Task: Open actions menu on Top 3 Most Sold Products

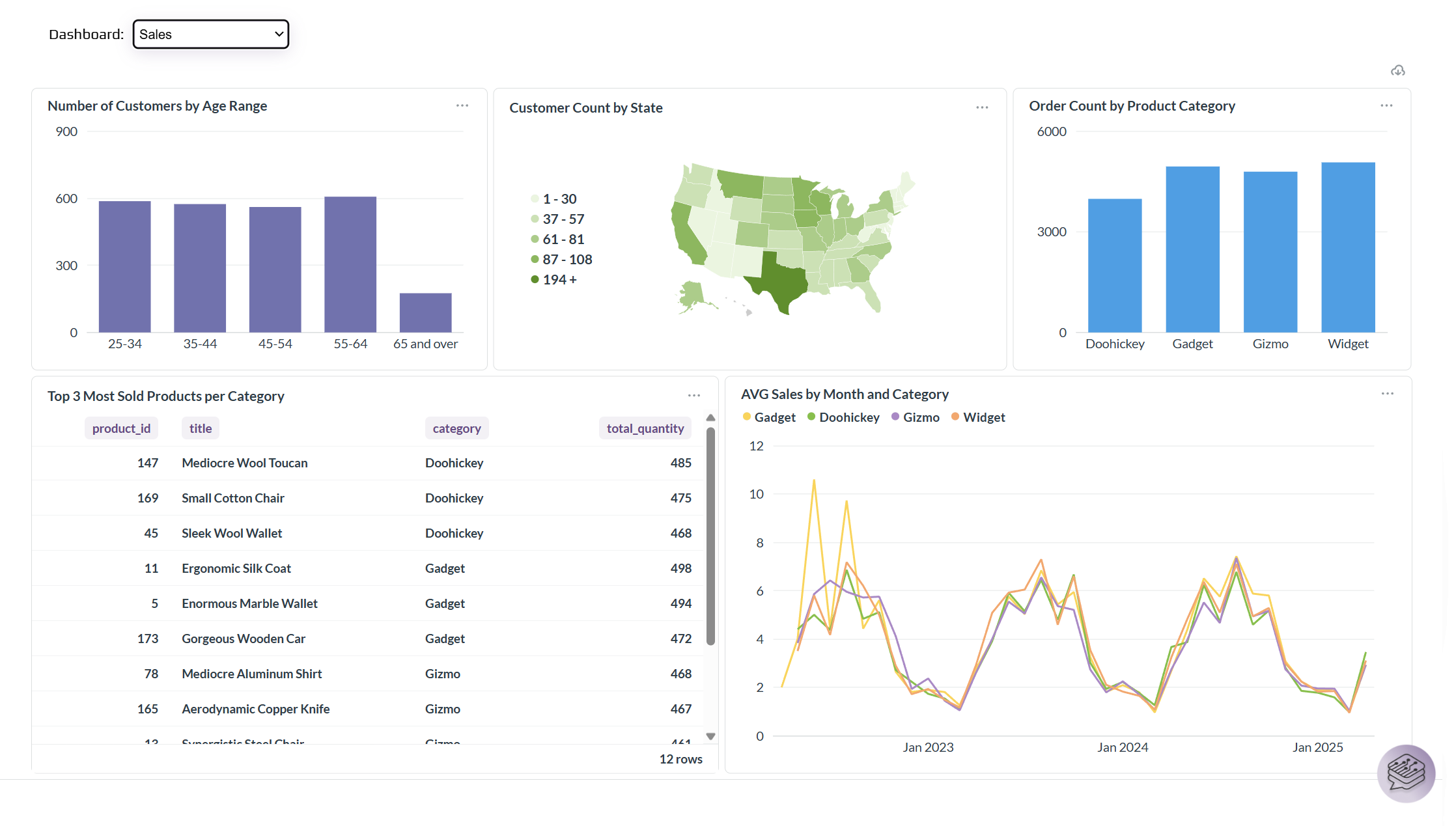Action: pos(693,395)
